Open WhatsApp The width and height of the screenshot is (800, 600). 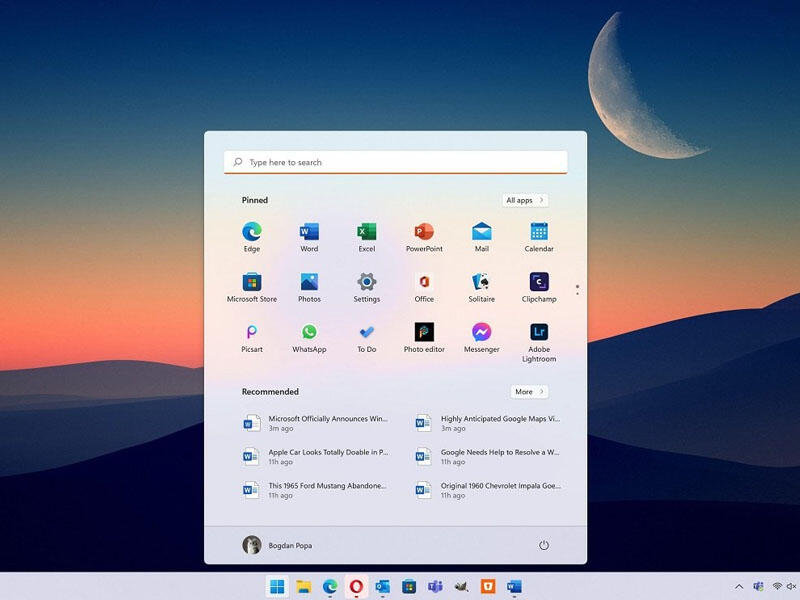(x=309, y=338)
